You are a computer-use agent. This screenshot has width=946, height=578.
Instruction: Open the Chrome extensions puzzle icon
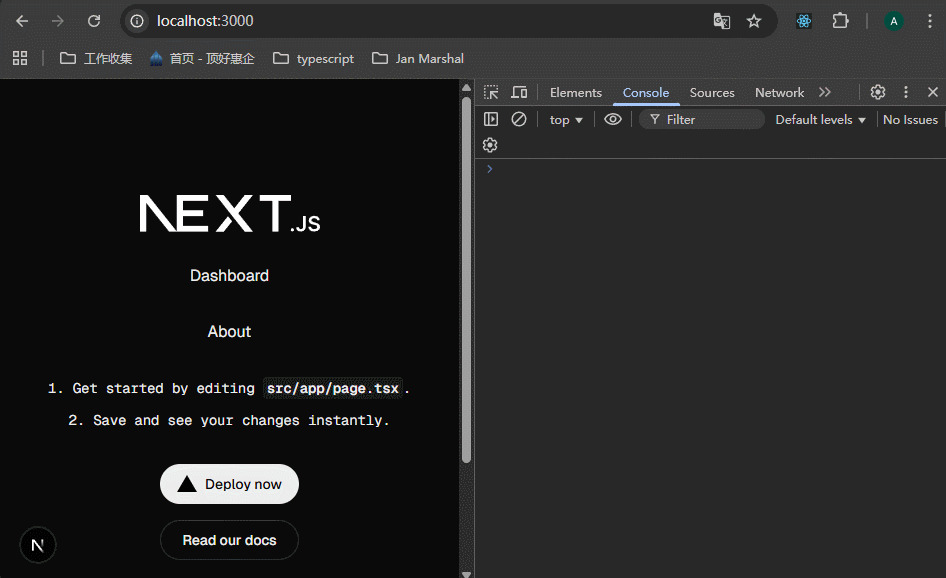coord(840,21)
